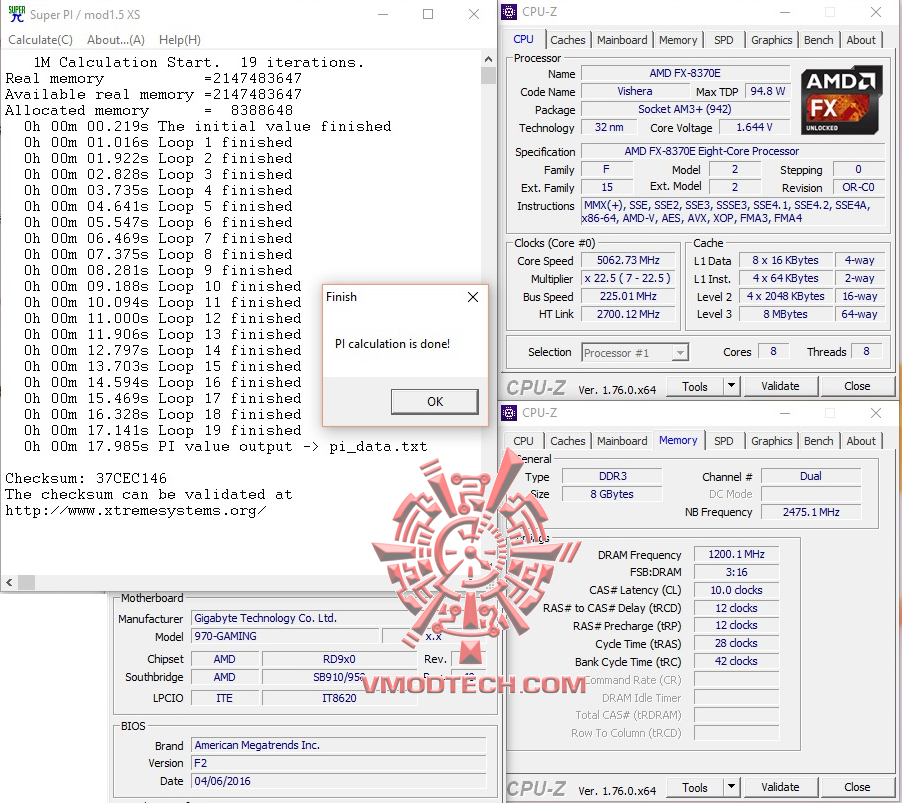Open the Calculate(C) menu in Super PI
This screenshot has height=803, width=902.
point(40,40)
